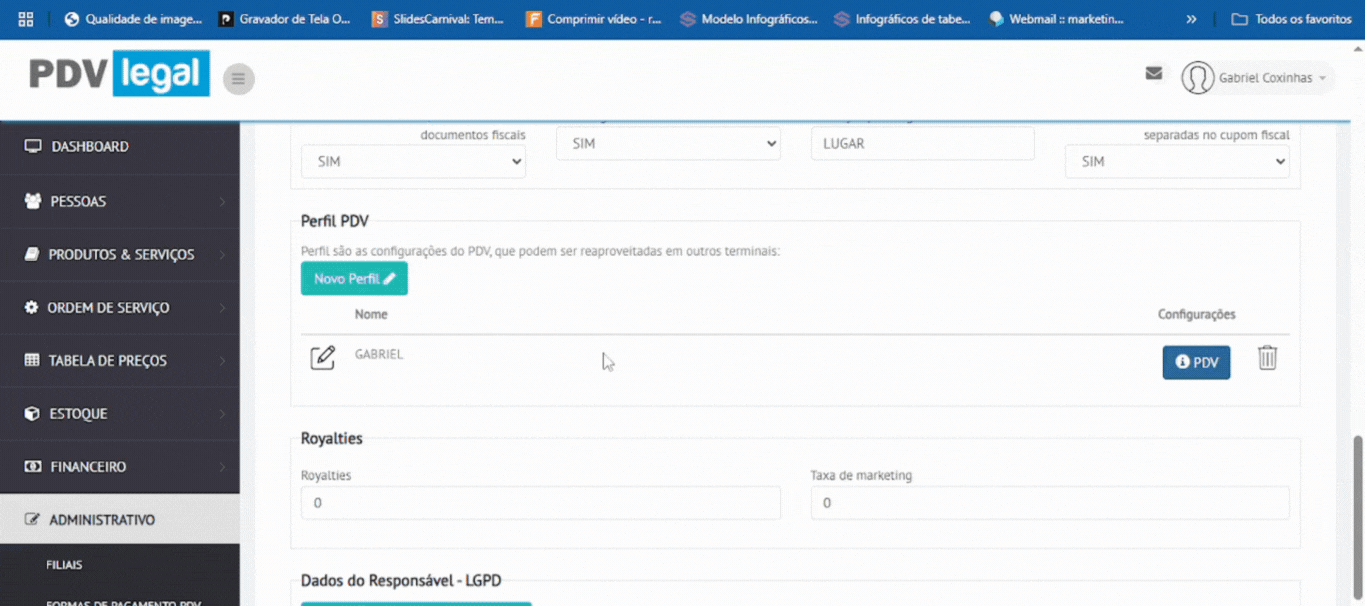
Task: Click the user avatar icon
Action: 1197,78
